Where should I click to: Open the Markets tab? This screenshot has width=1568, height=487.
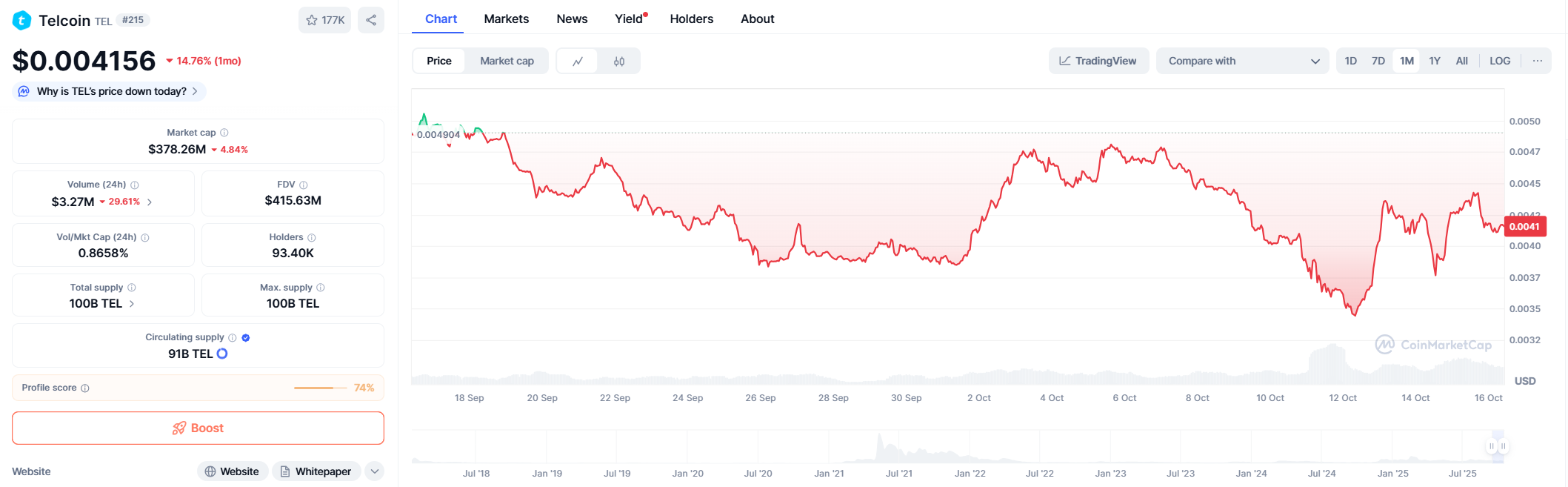point(507,19)
